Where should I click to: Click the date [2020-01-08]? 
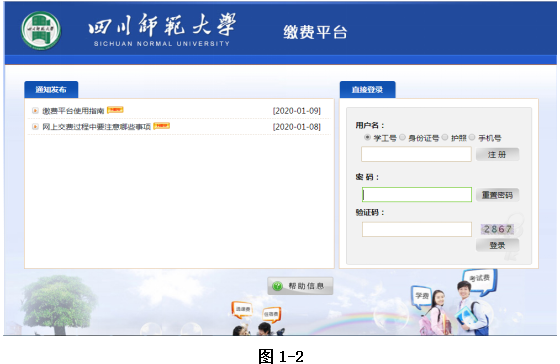297,127
